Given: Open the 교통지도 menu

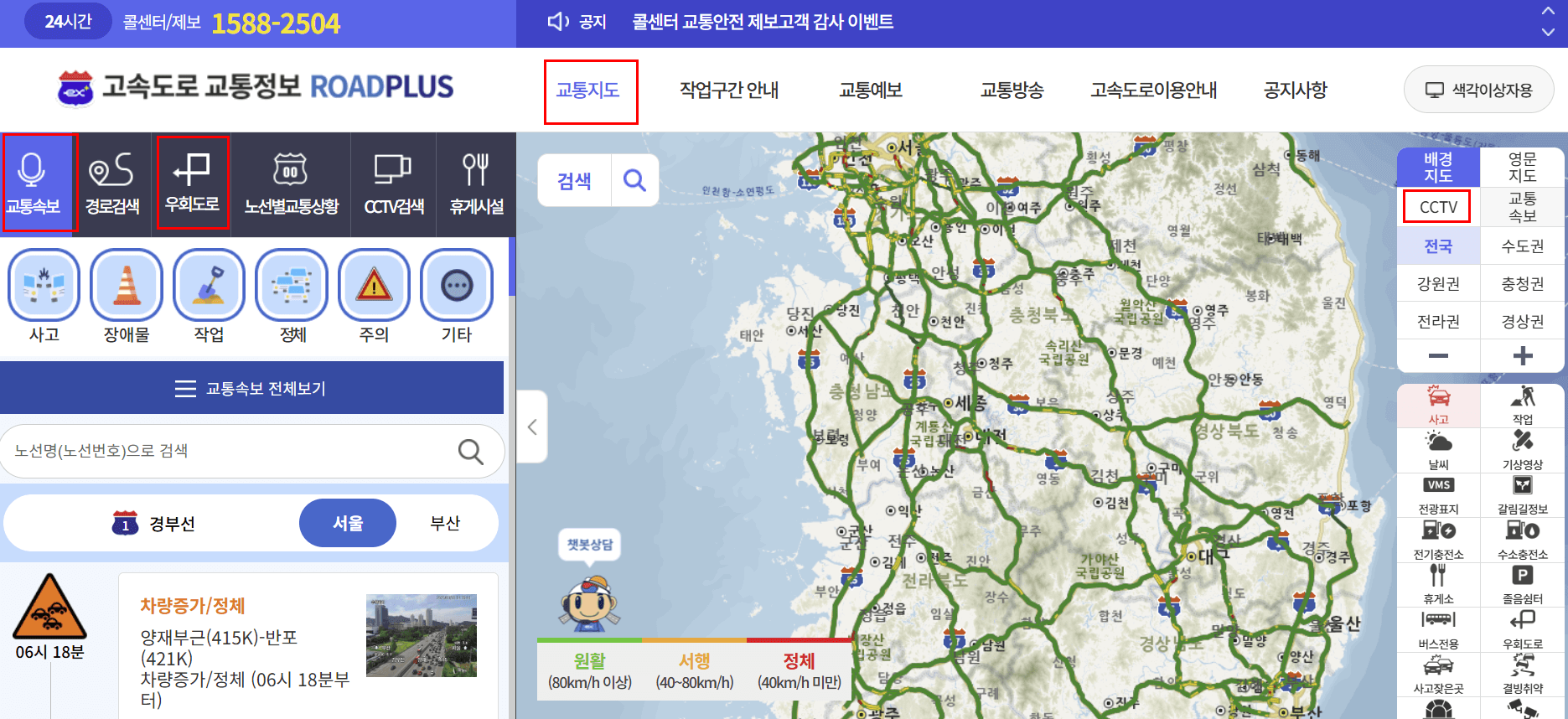Looking at the screenshot, I should tap(588, 91).
